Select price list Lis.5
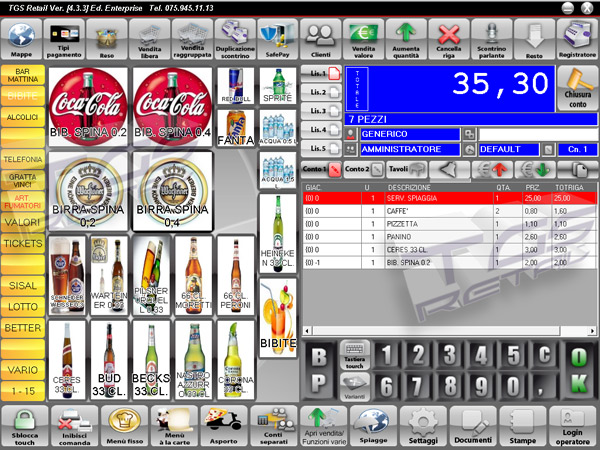The height and width of the screenshot is (450, 600). (321, 148)
